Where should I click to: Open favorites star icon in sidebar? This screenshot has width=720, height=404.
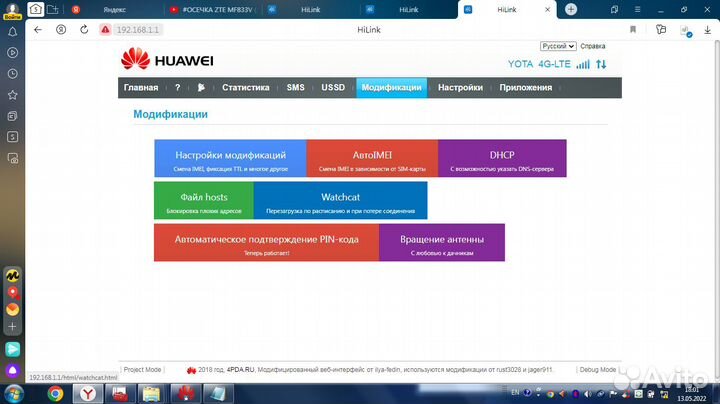(x=12, y=95)
